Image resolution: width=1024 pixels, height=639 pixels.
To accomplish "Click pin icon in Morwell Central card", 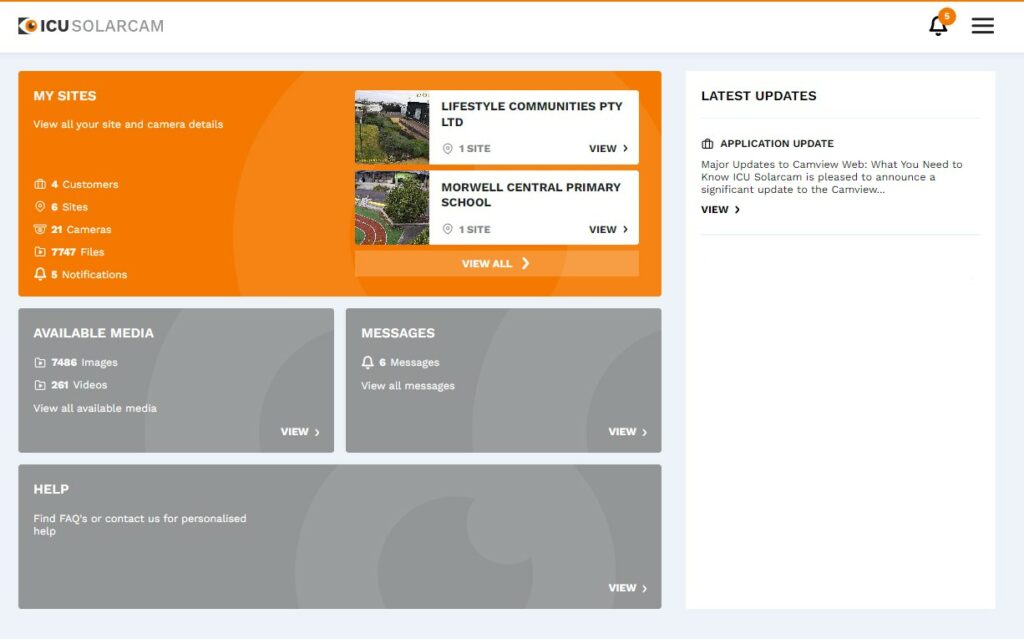I will 447,229.
